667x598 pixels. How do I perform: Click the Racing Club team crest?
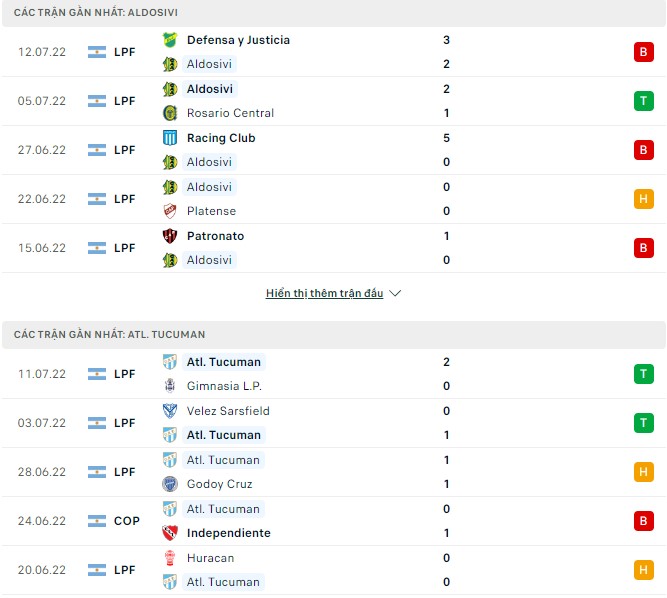pyautogui.click(x=170, y=138)
